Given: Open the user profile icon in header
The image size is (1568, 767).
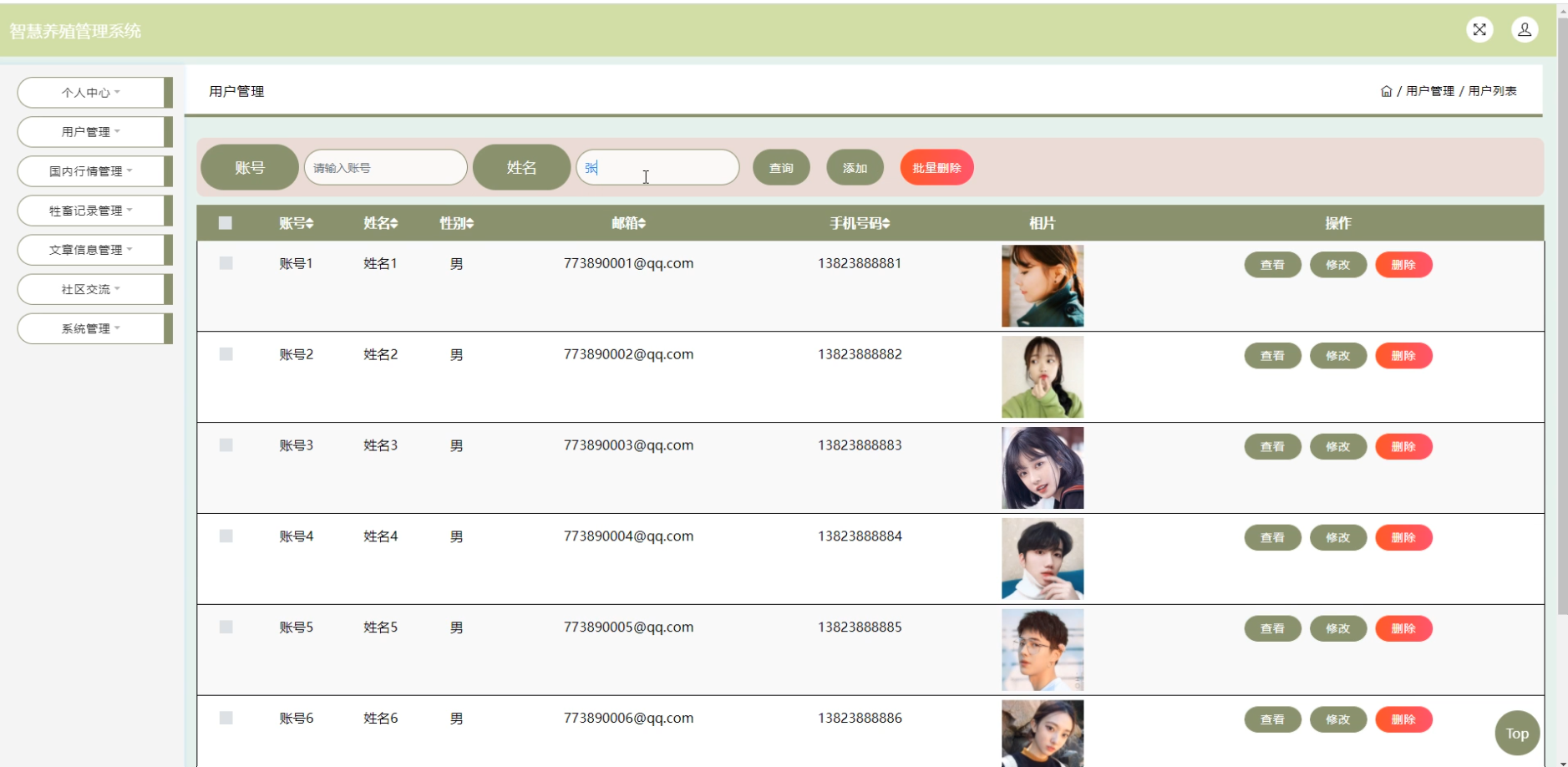Looking at the screenshot, I should click(1525, 30).
